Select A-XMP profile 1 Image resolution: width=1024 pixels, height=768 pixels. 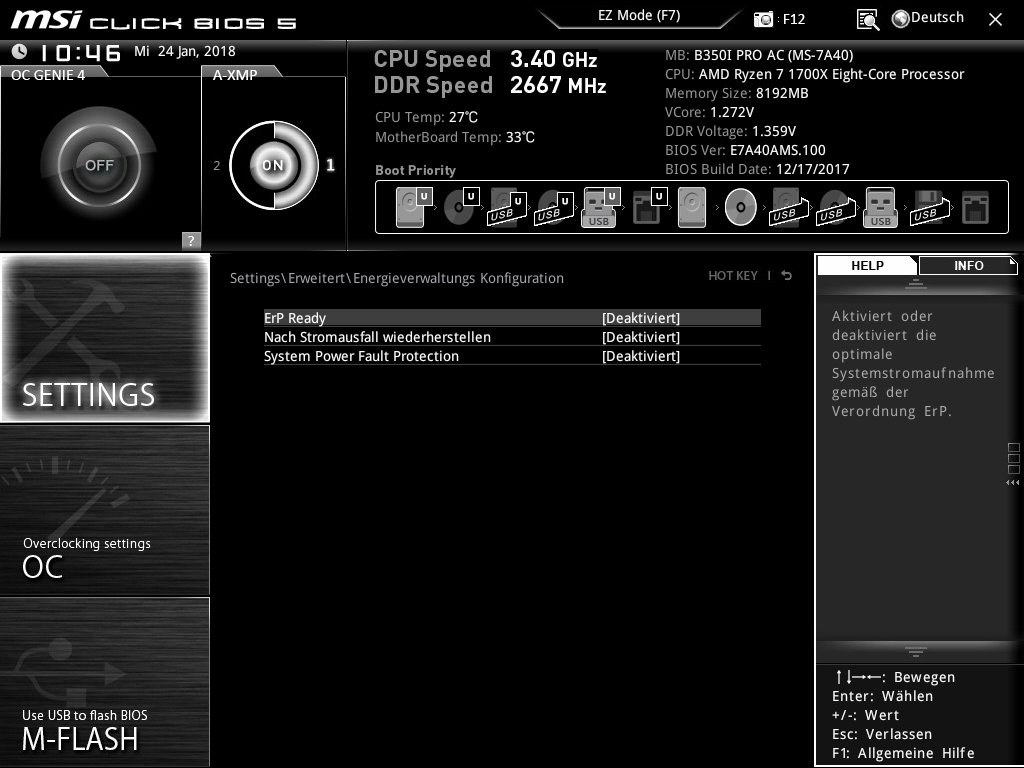tap(330, 165)
